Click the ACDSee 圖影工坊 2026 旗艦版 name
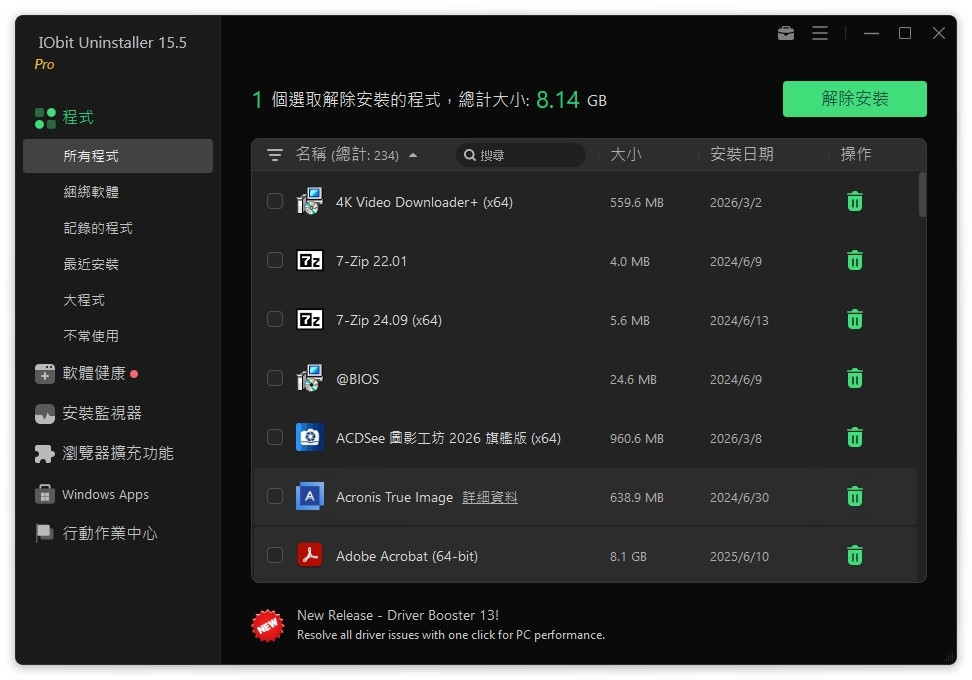The height and width of the screenshot is (680, 972). pyautogui.click(x=448, y=438)
